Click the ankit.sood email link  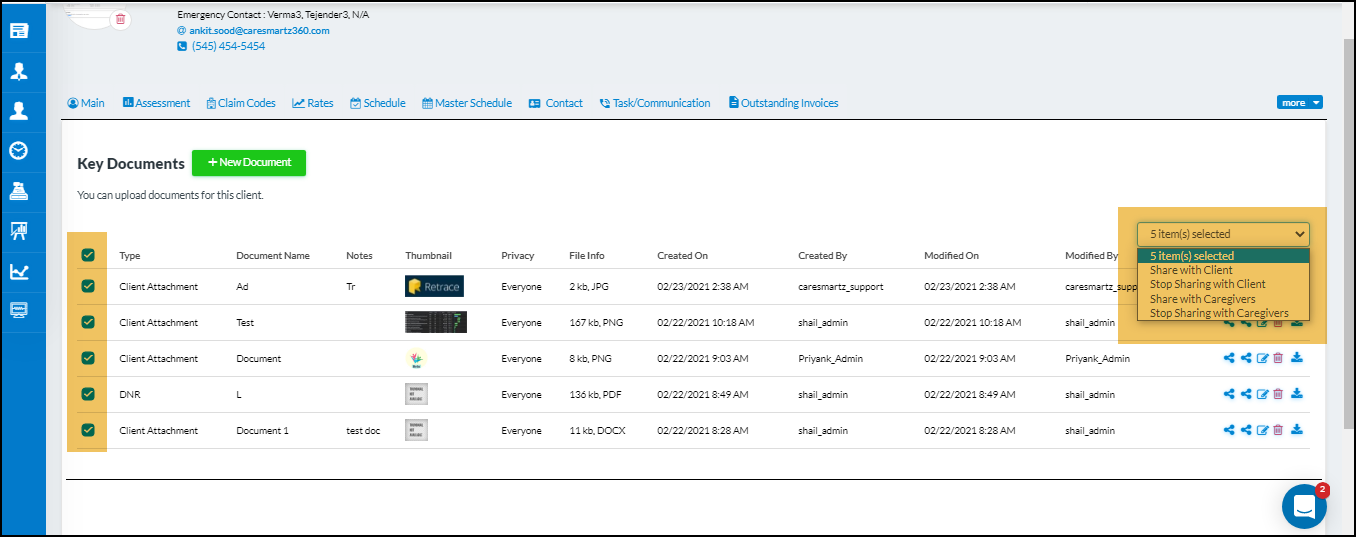(259, 30)
